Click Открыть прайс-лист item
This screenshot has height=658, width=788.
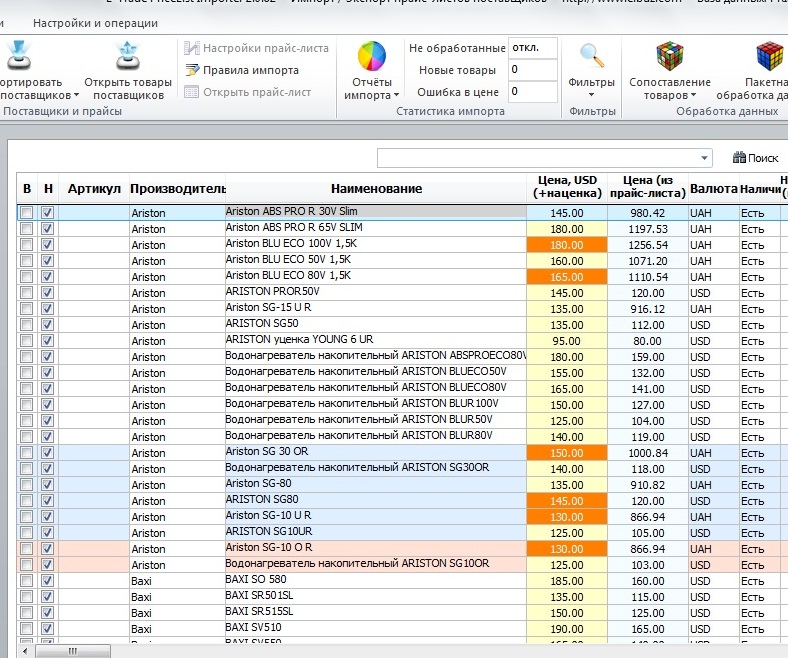248,92
